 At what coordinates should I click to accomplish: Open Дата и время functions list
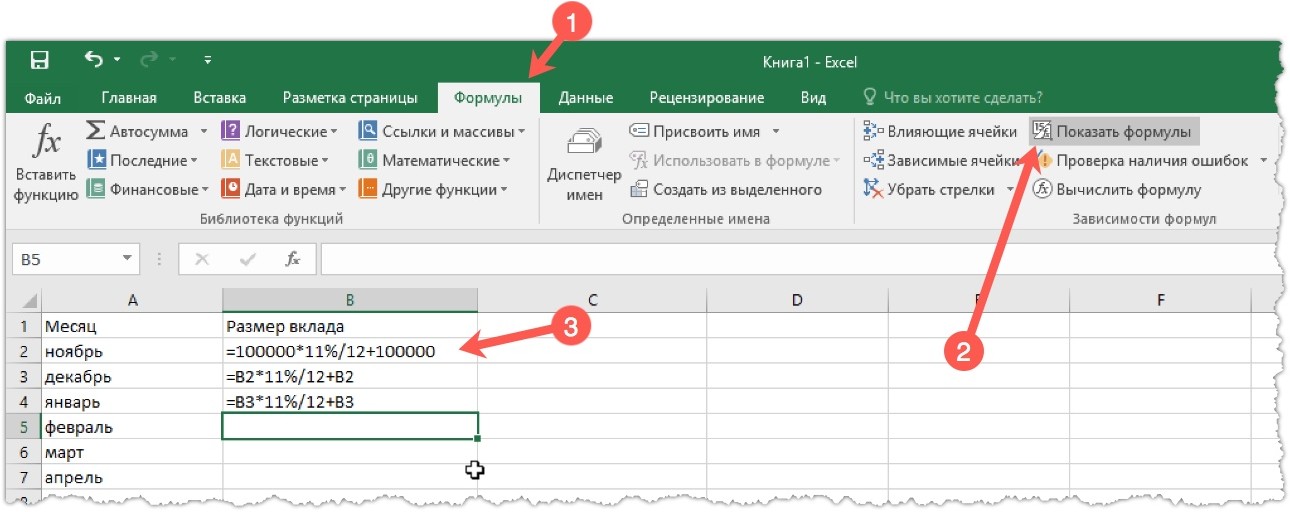[283, 189]
